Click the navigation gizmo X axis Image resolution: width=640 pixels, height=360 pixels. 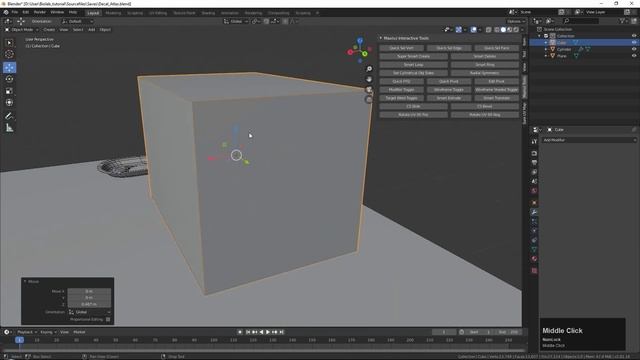pyautogui.click(x=350, y=52)
